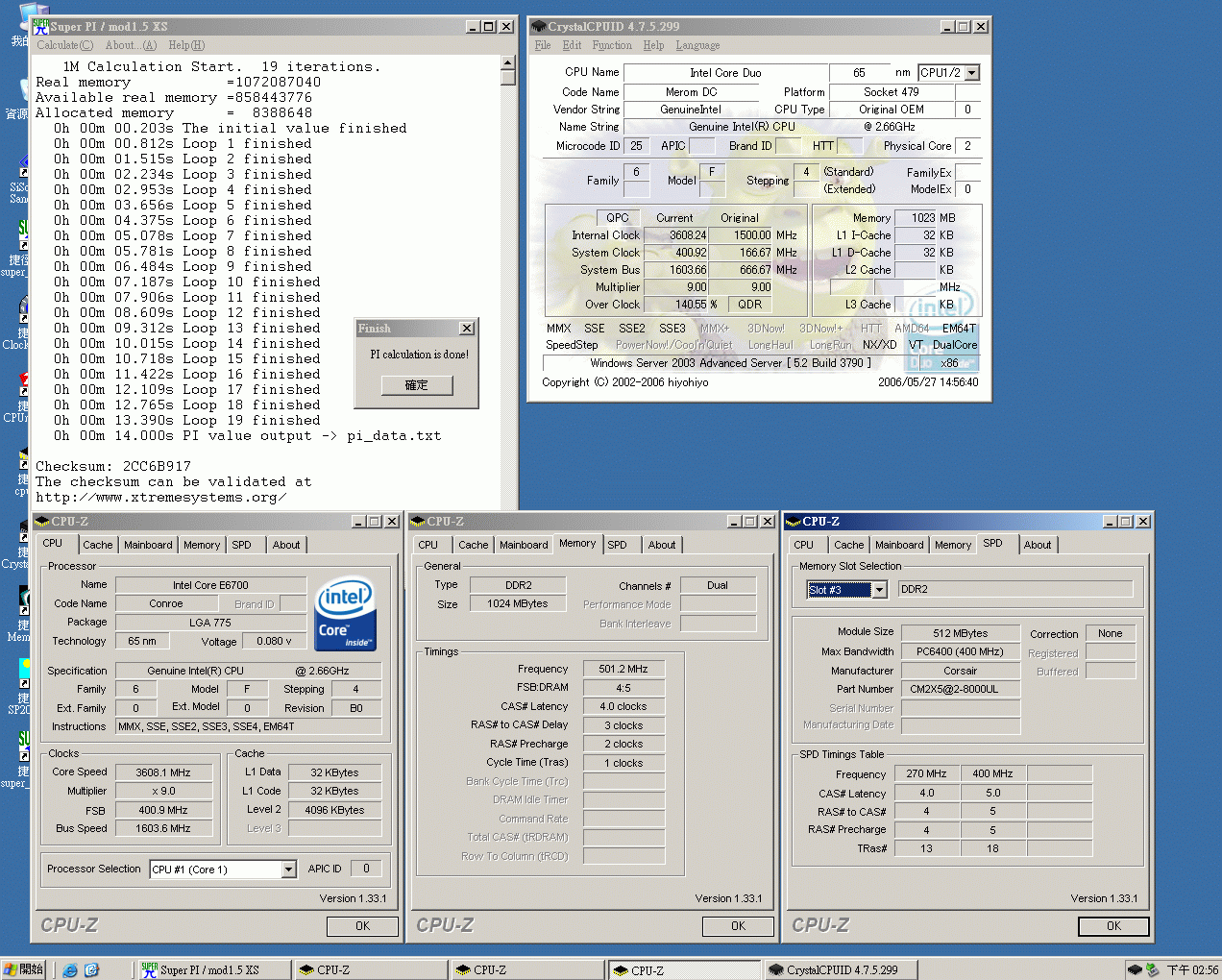Click OK in CPU-Z window with Processor Selection
The image size is (1222, 980).
point(362,926)
